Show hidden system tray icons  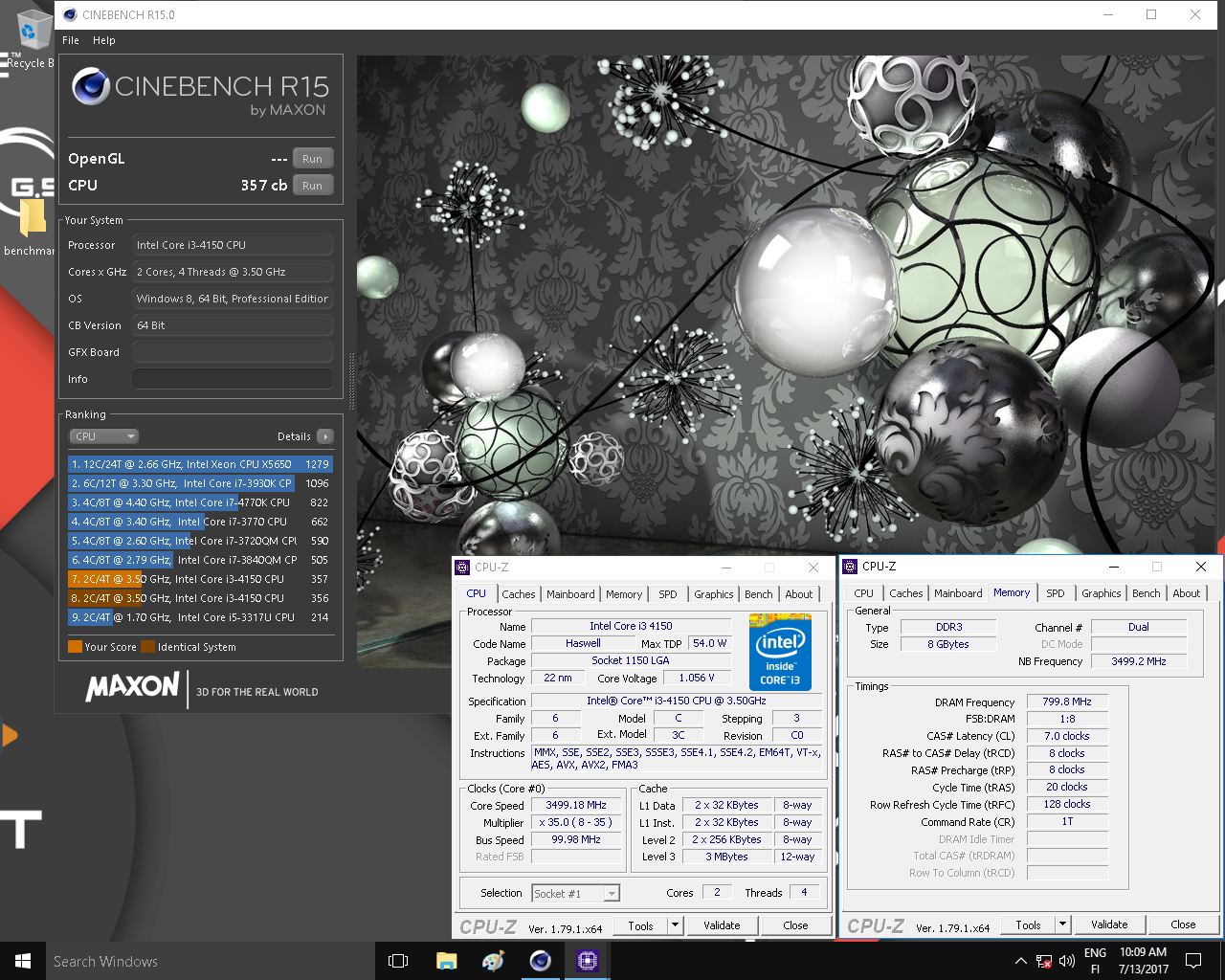(x=1020, y=961)
